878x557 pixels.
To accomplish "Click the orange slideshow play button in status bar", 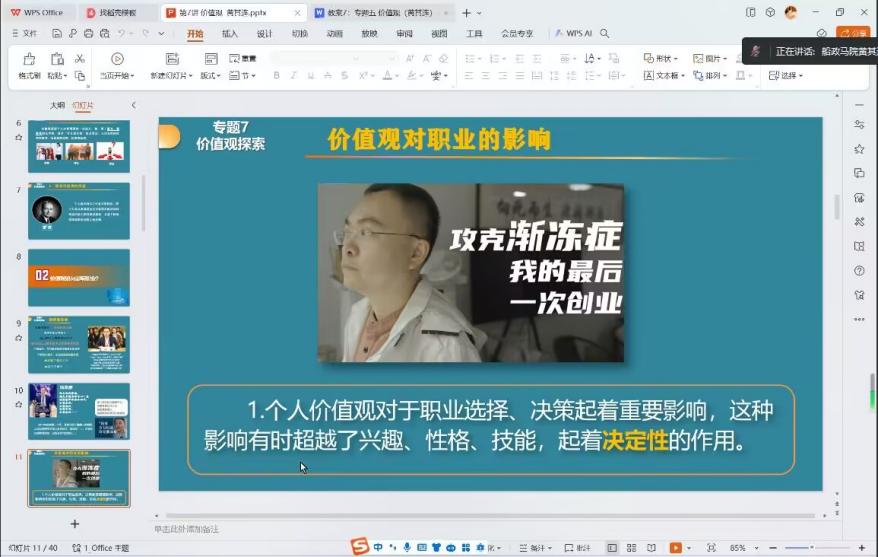I will tap(677, 548).
